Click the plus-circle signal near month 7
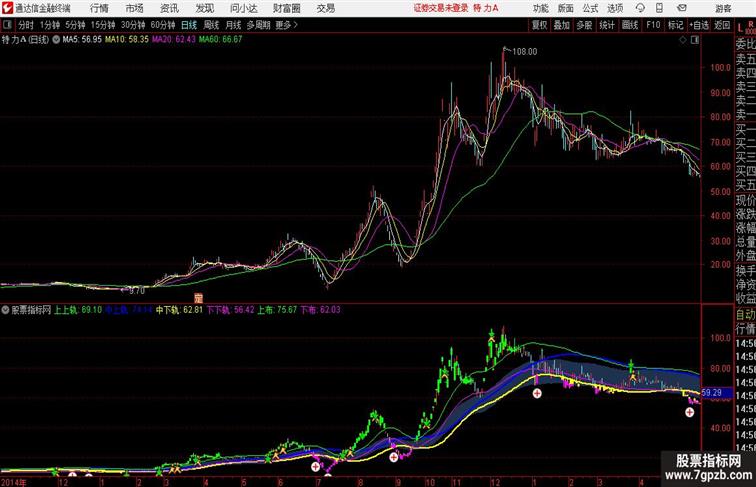The image size is (756, 487). pos(315,466)
